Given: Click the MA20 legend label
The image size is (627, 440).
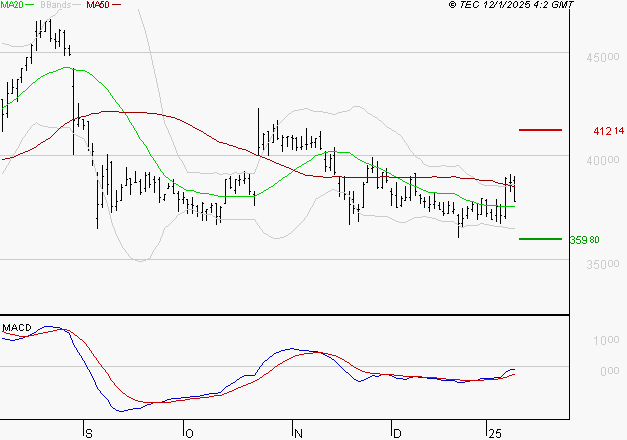Looking at the screenshot, I should [x=12, y=5].
